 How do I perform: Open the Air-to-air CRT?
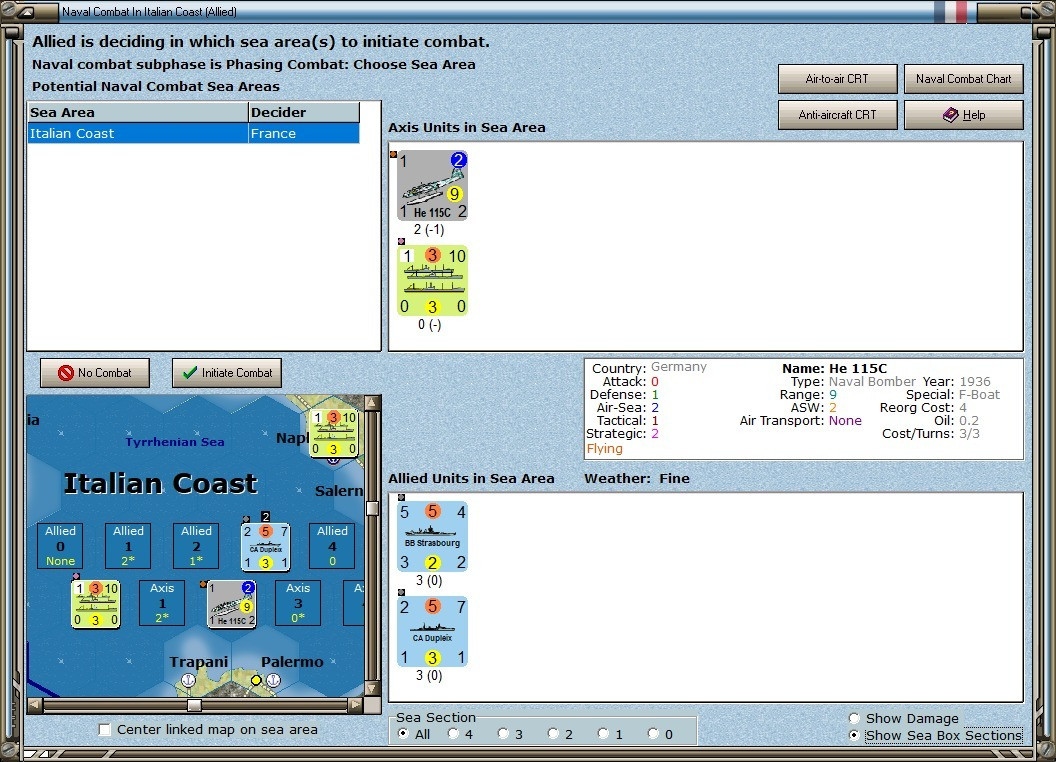pos(837,78)
